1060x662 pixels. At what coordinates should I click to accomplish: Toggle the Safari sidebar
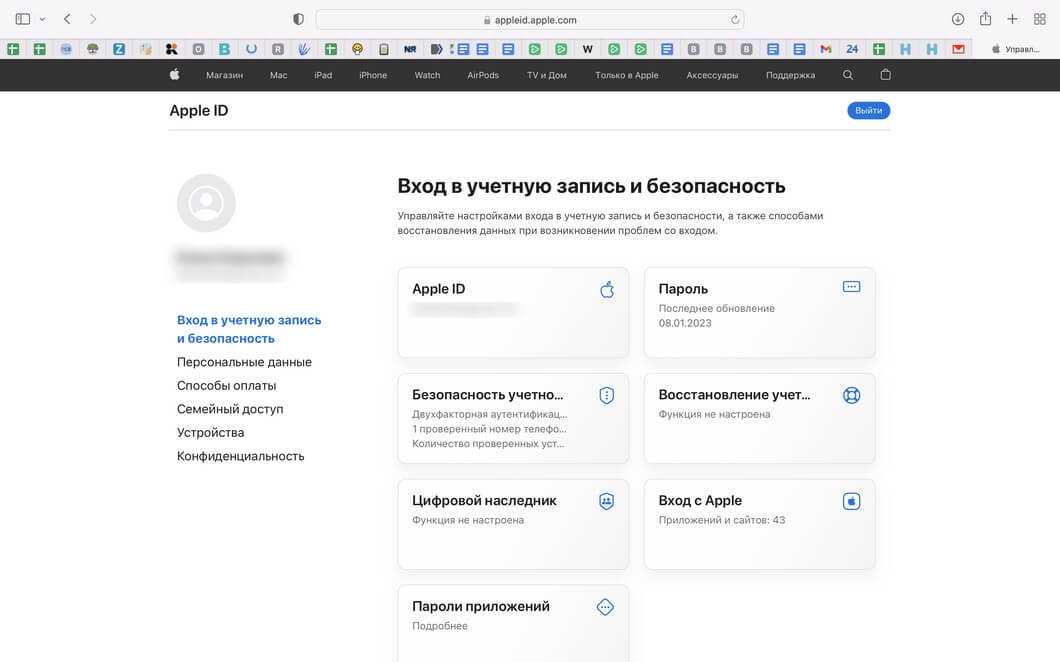[x=23, y=19]
